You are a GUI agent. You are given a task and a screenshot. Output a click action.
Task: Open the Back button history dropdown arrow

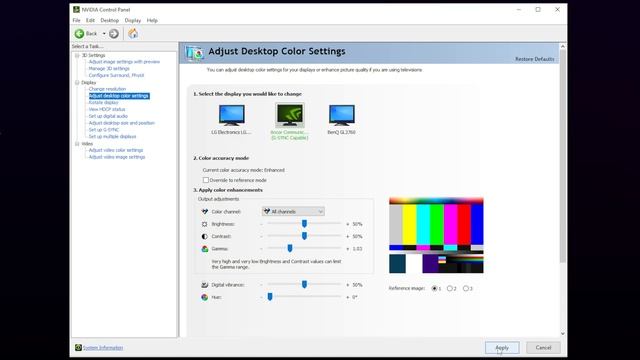tap(104, 33)
